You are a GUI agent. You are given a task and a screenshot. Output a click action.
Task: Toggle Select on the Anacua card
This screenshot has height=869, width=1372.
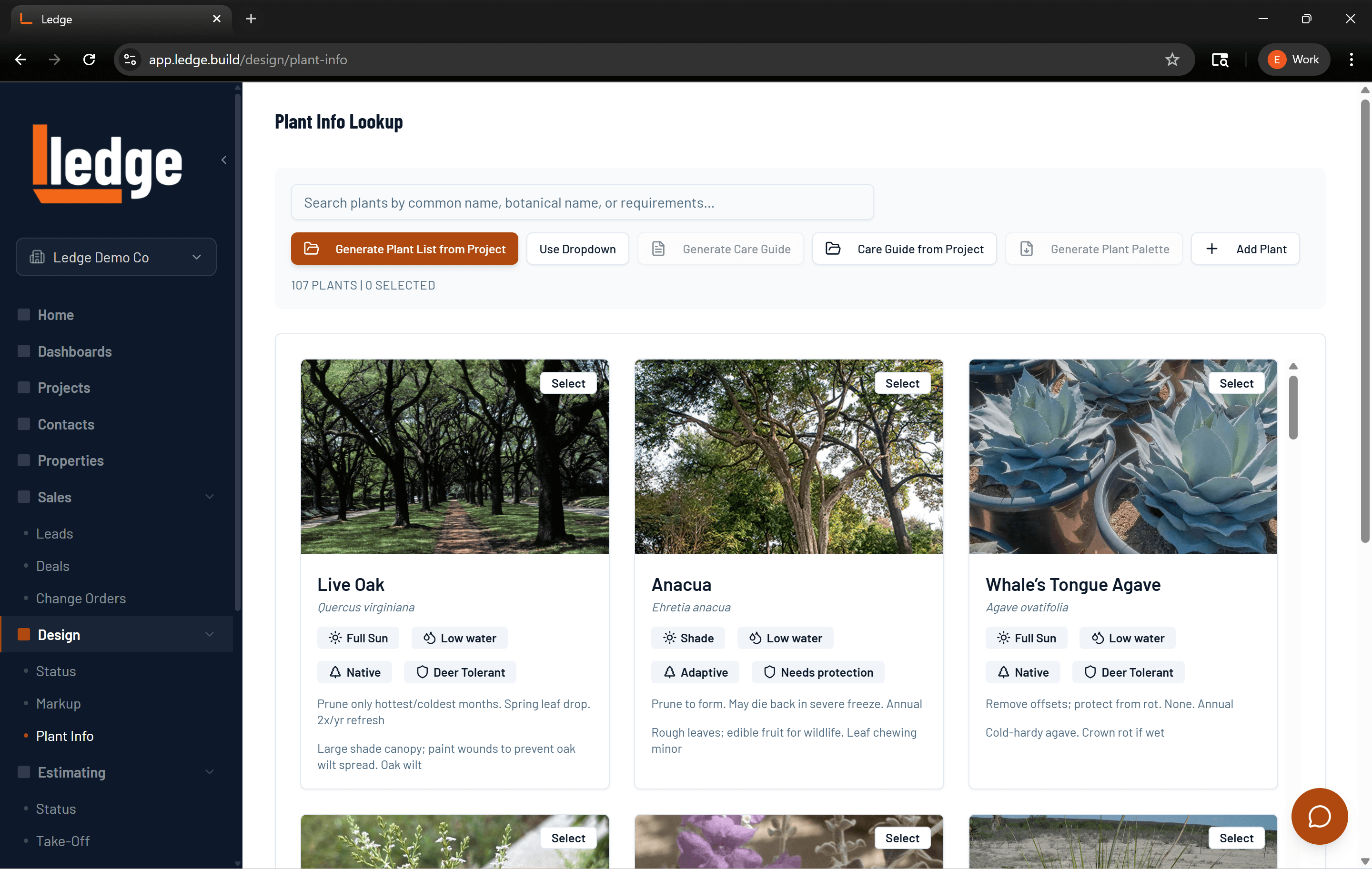click(x=902, y=383)
